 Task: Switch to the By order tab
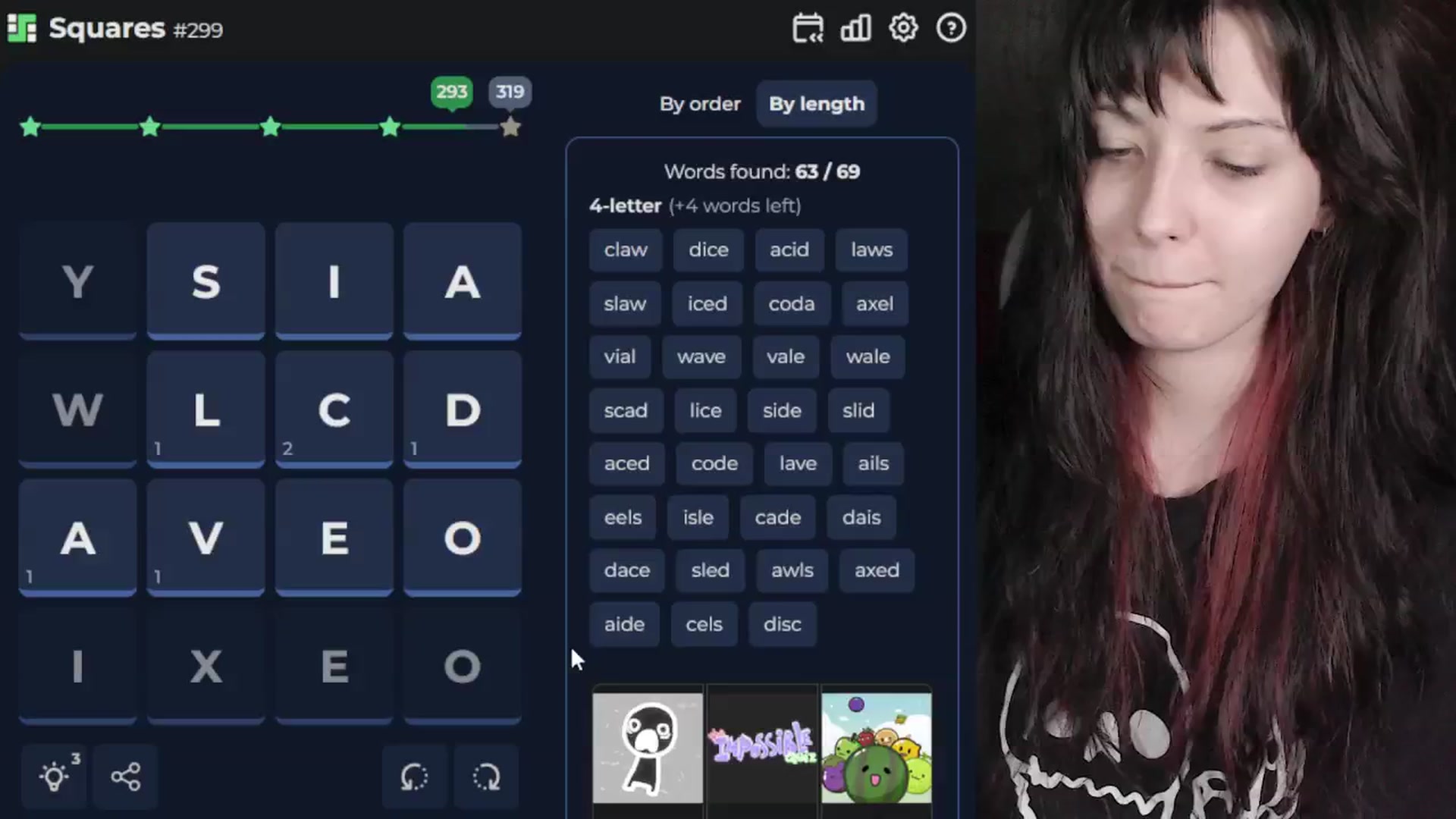pyautogui.click(x=699, y=104)
